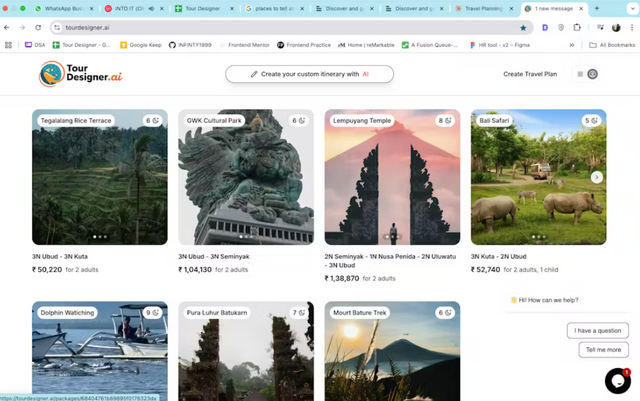Open the Frontend Mentor bookmark

(244, 45)
